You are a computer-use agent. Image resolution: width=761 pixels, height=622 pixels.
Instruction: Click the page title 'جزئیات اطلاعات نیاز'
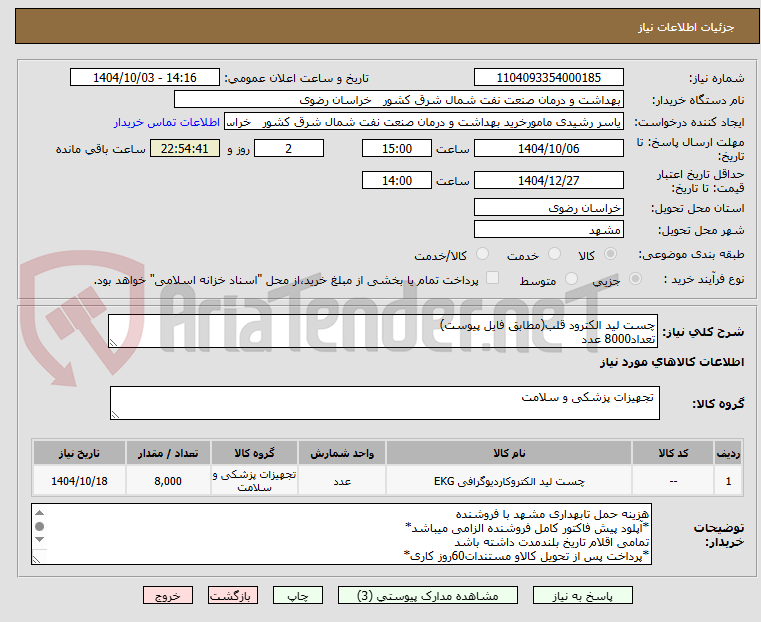[x=686, y=27]
